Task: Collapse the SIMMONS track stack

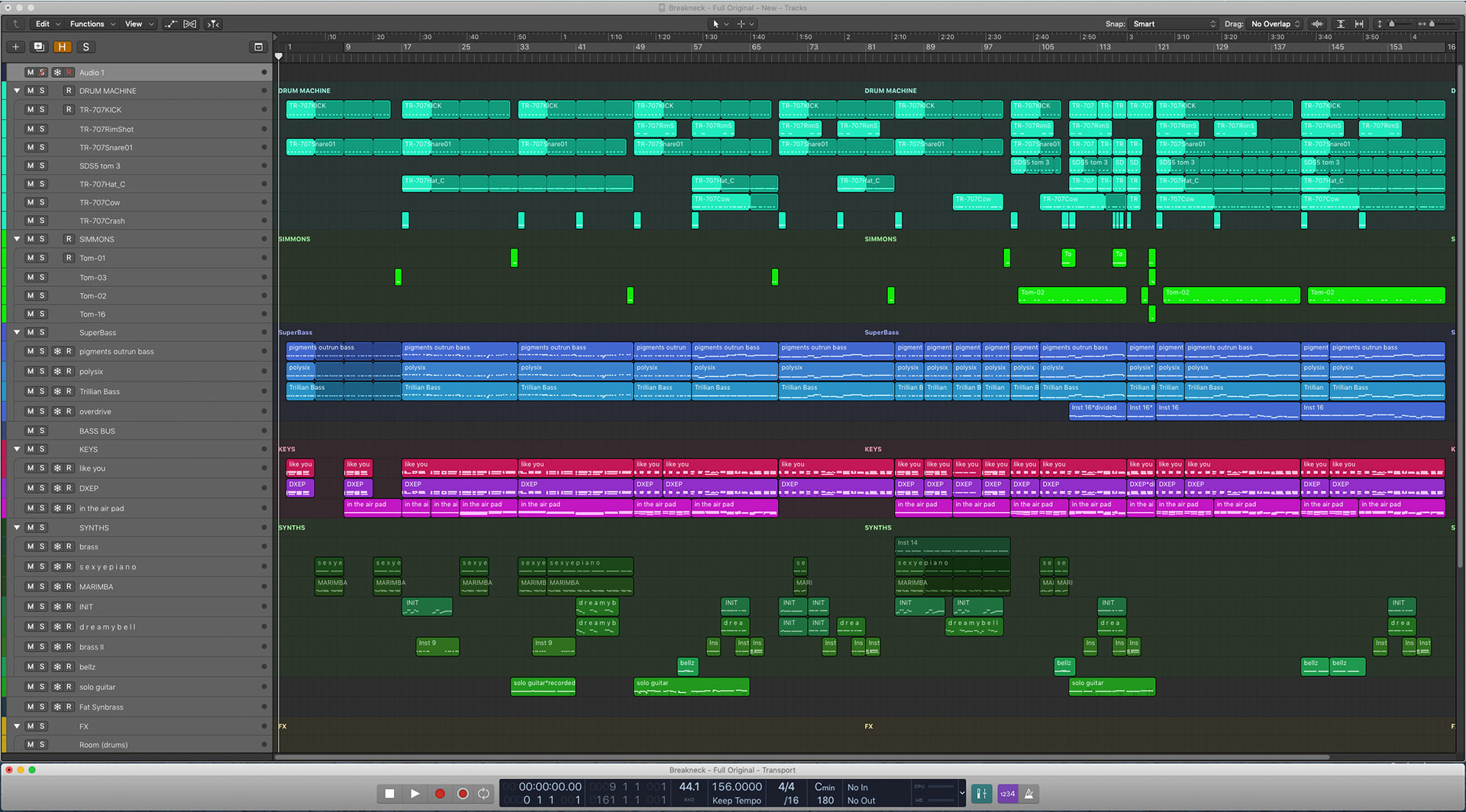Action: (x=17, y=239)
